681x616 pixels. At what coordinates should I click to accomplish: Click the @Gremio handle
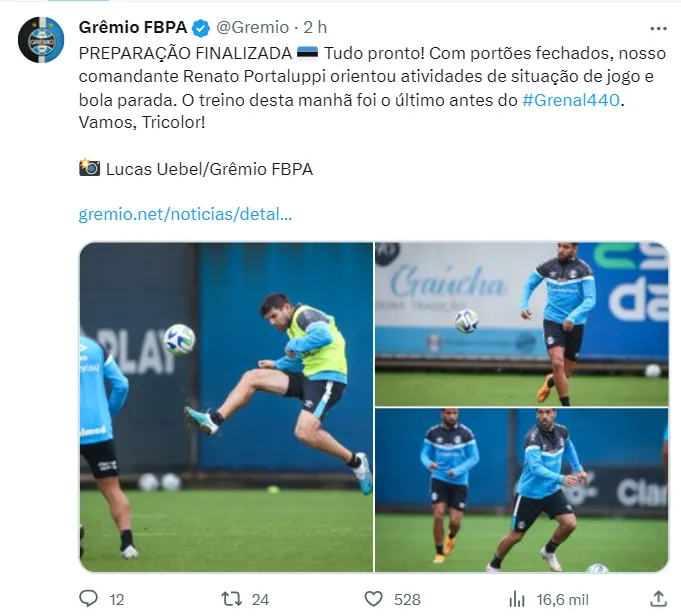(x=252, y=27)
